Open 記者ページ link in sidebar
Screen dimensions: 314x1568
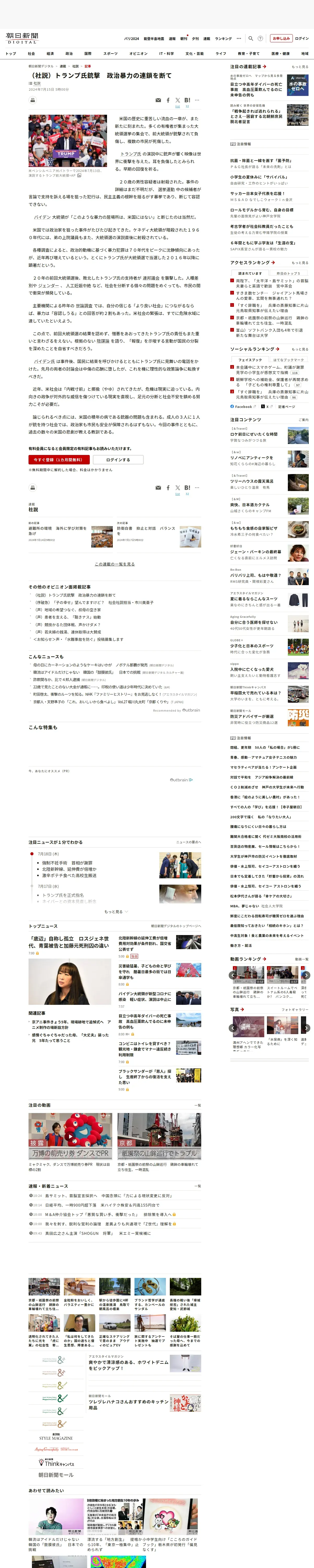287,407
